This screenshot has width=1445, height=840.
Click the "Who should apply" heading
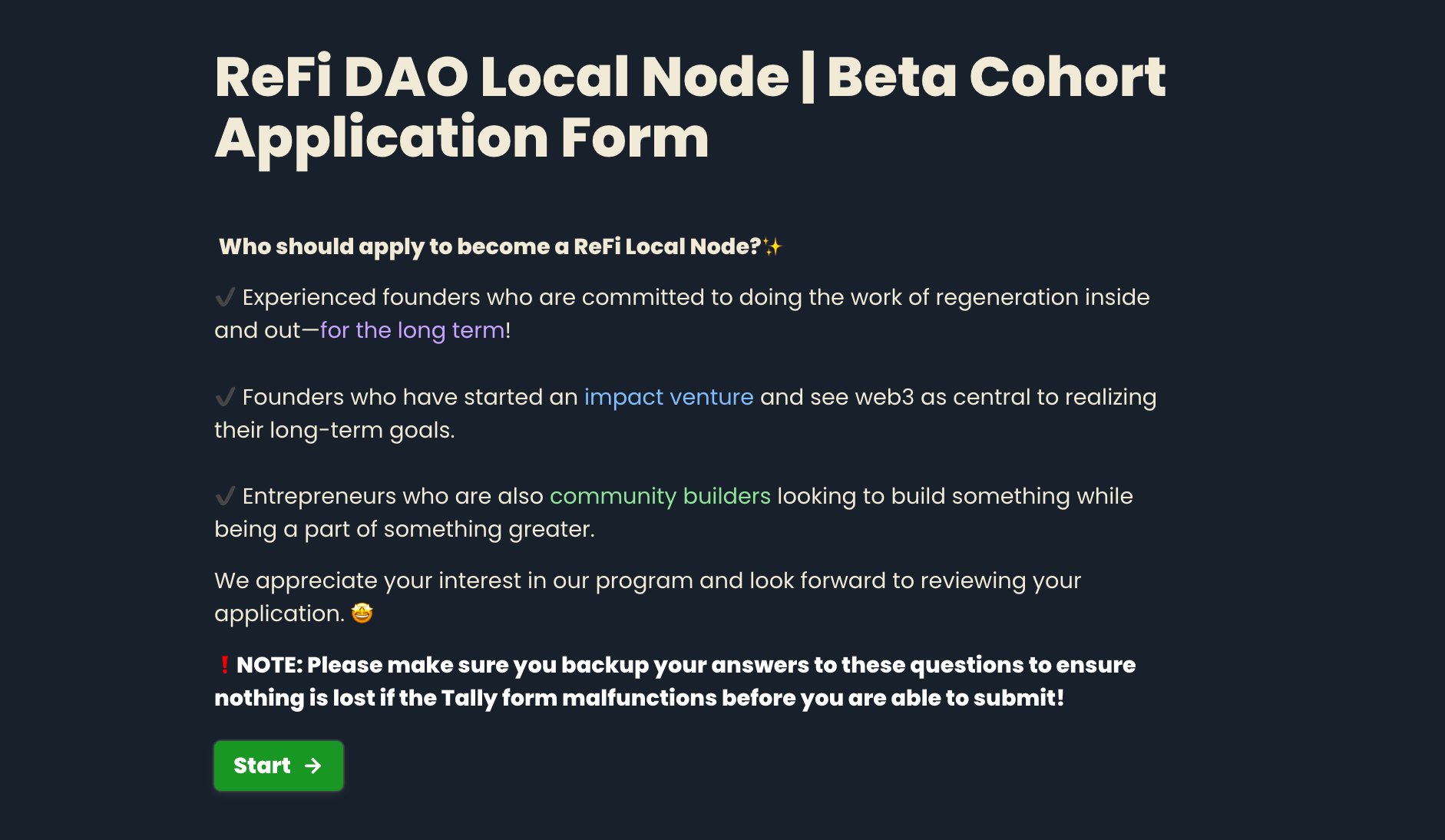tap(489, 246)
